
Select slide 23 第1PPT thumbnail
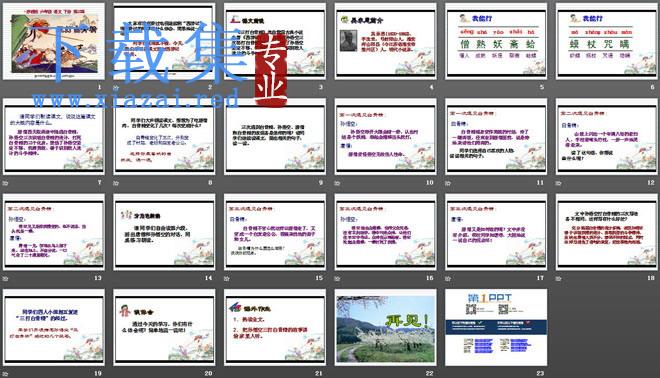tap(496, 327)
